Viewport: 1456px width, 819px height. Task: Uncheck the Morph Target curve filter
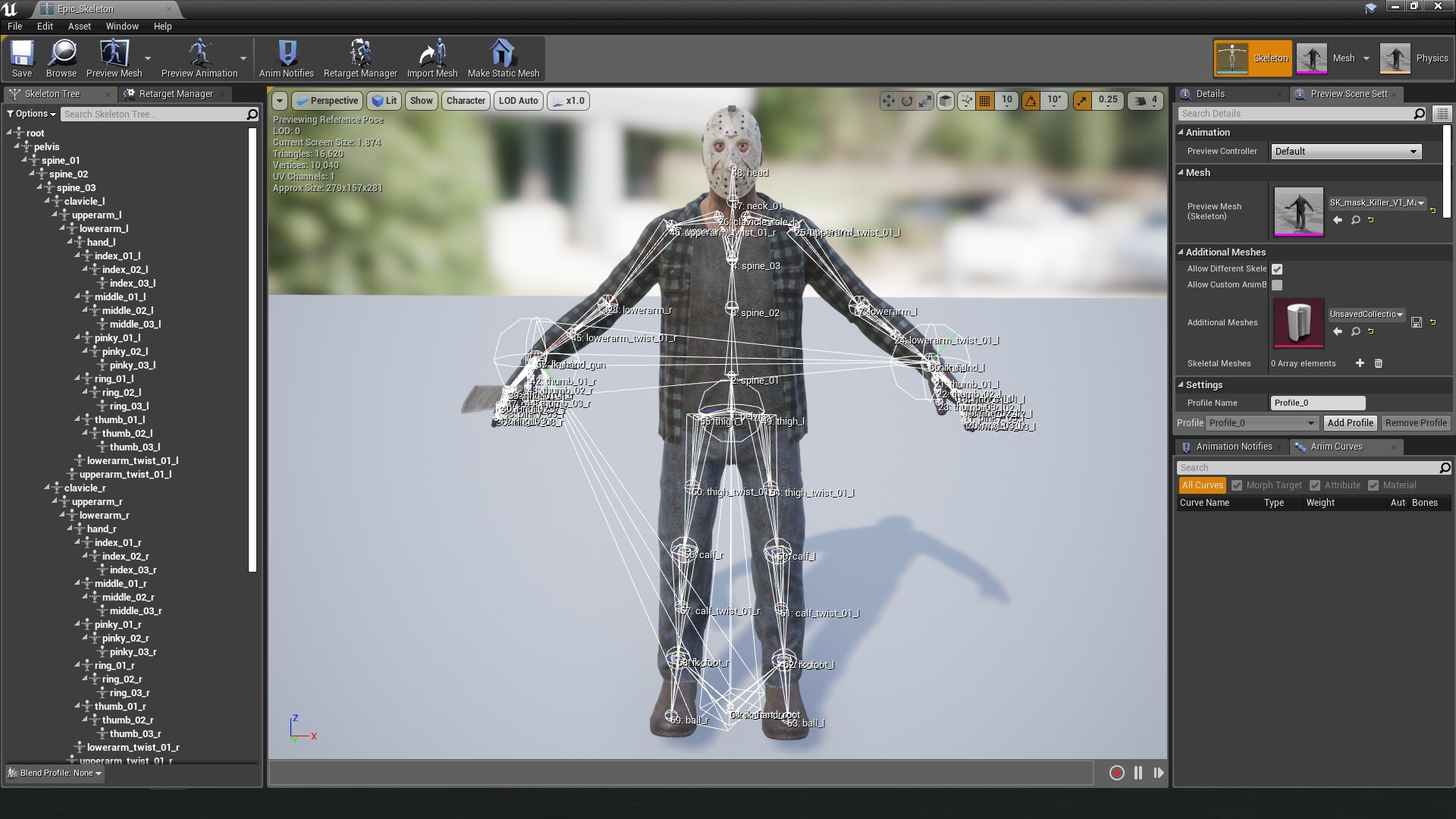[x=1237, y=485]
